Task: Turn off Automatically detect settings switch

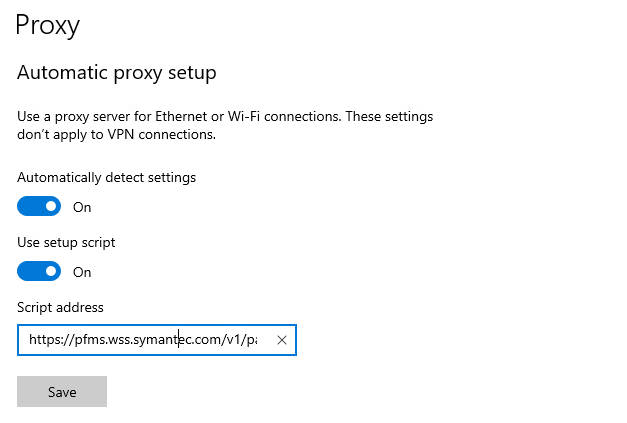Action: (39, 206)
